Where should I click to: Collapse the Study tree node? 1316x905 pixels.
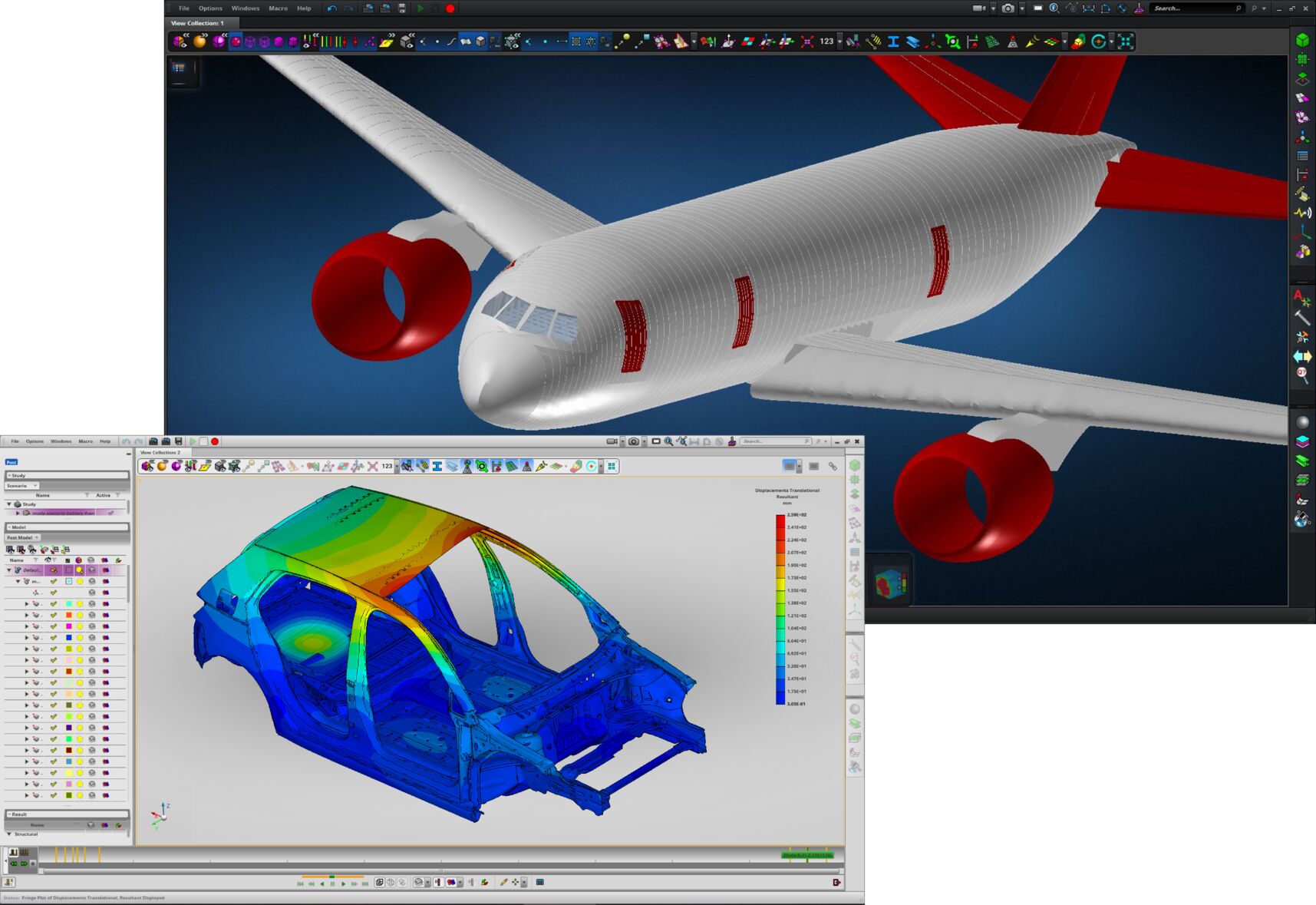[9, 504]
